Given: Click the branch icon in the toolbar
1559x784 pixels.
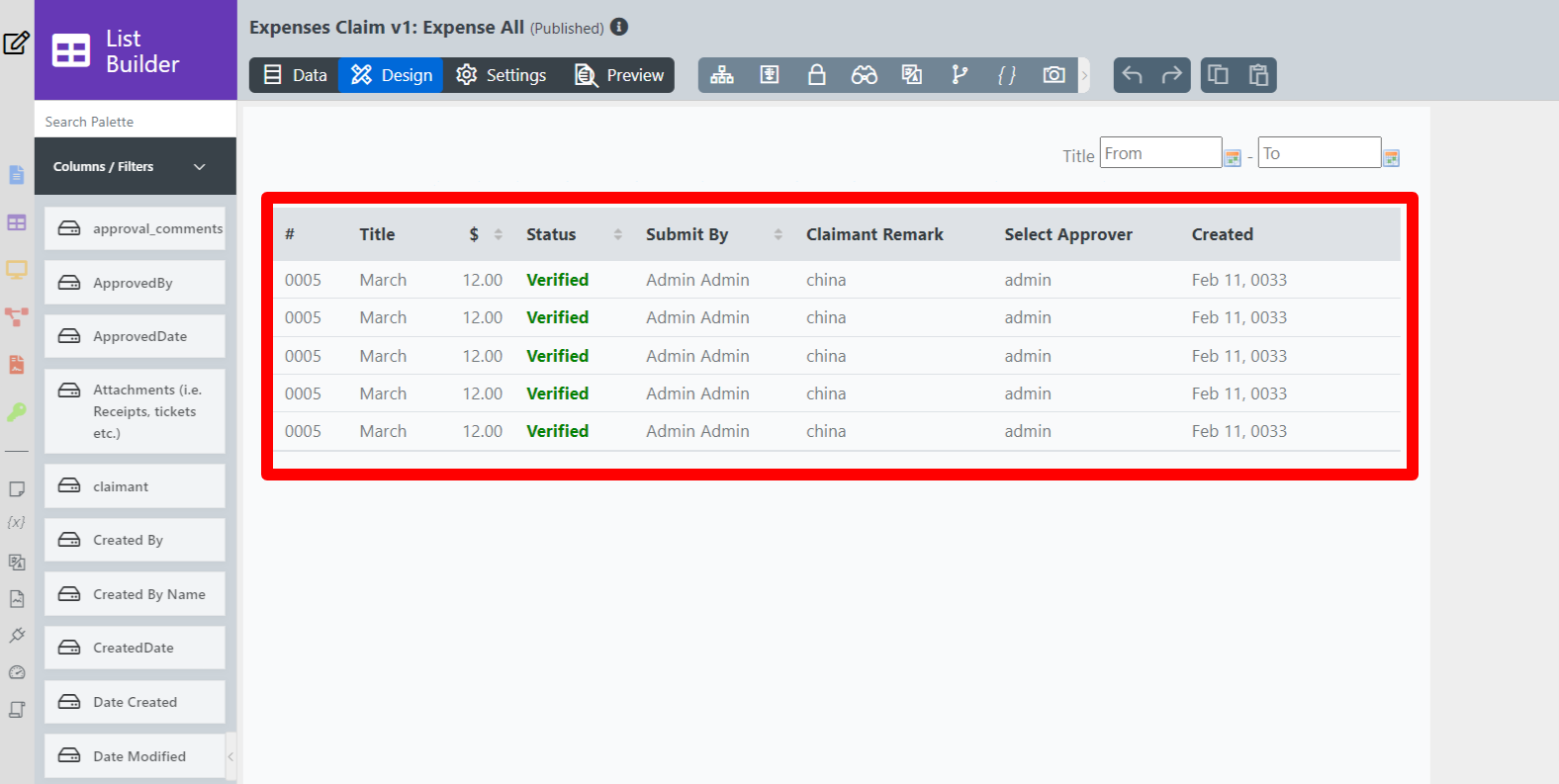Looking at the screenshot, I should coord(960,75).
